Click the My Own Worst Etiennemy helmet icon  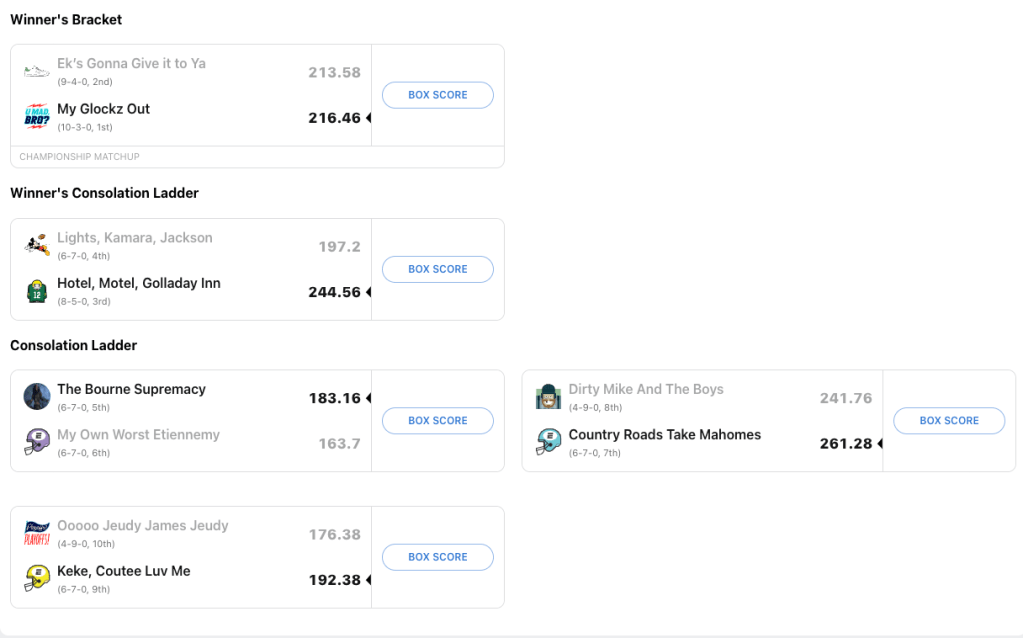click(x=36, y=442)
